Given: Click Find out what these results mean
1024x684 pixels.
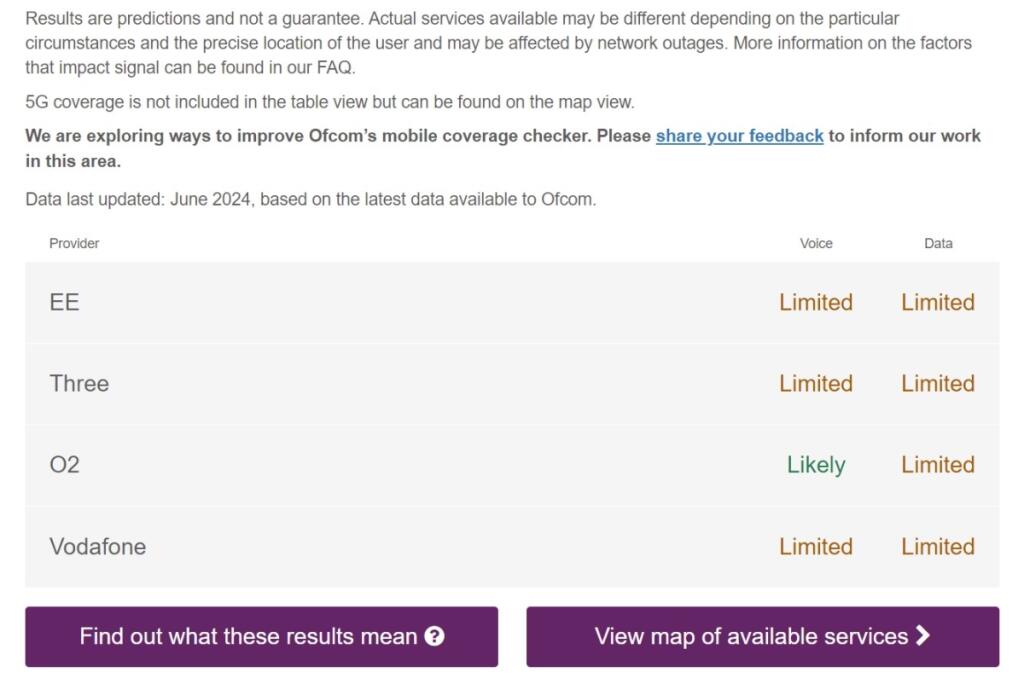Looking at the screenshot, I should (x=261, y=636).
